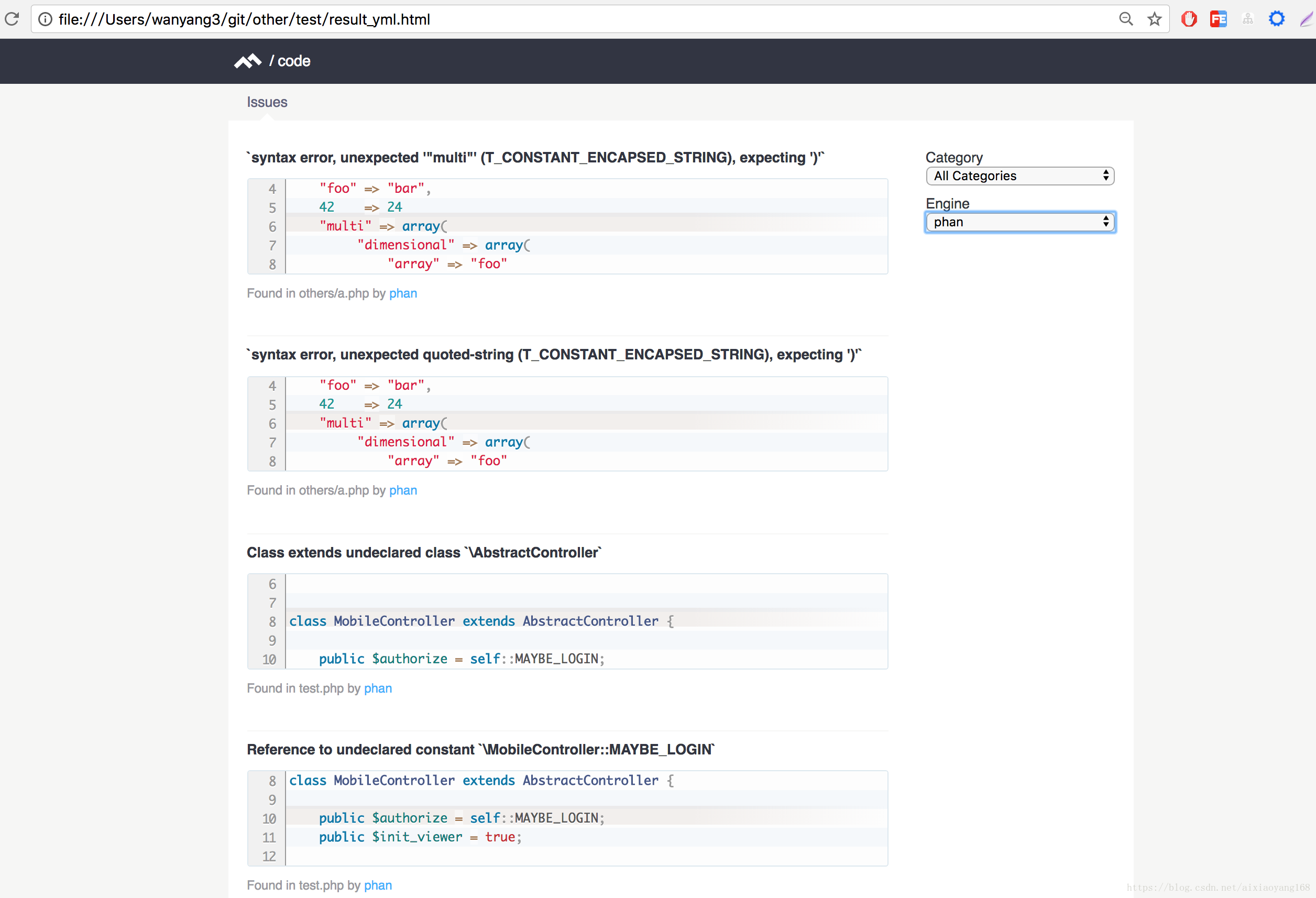Click the Code Climate logo in header
This screenshot has width=1316, height=898.
coord(247,61)
